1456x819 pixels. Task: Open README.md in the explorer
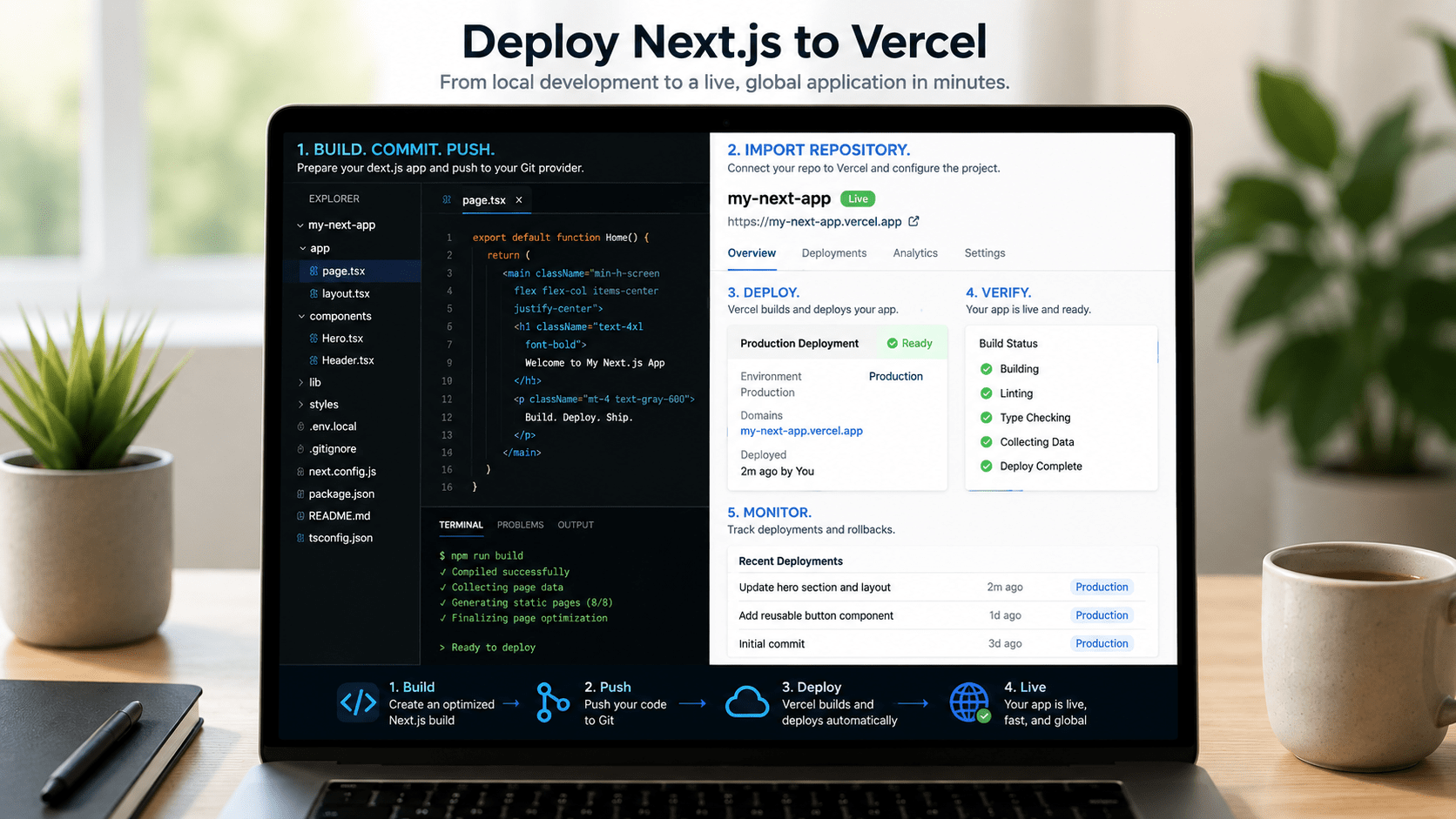coord(339,516)
